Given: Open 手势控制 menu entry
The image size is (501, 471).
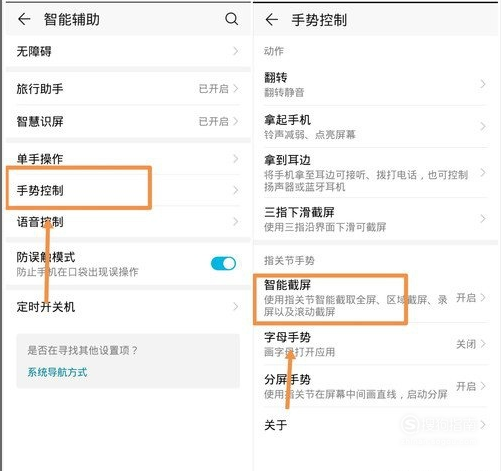Looking at the screenshot, I should click(128, 190).
